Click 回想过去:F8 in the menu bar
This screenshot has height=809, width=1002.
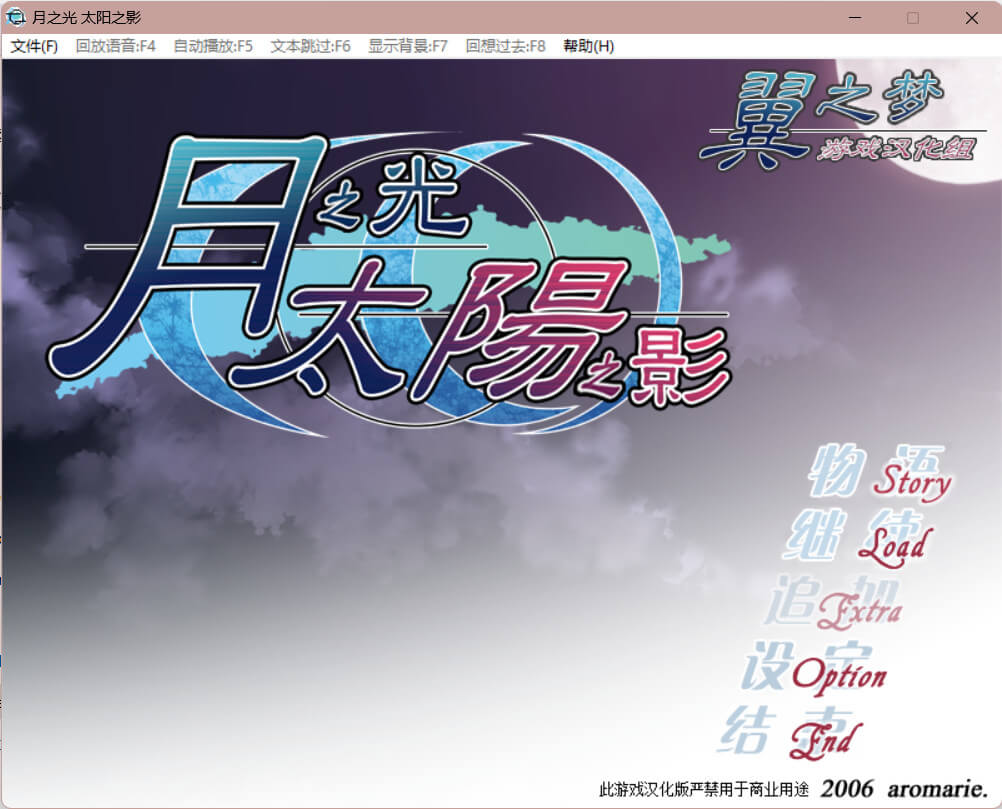click(505, 46)
